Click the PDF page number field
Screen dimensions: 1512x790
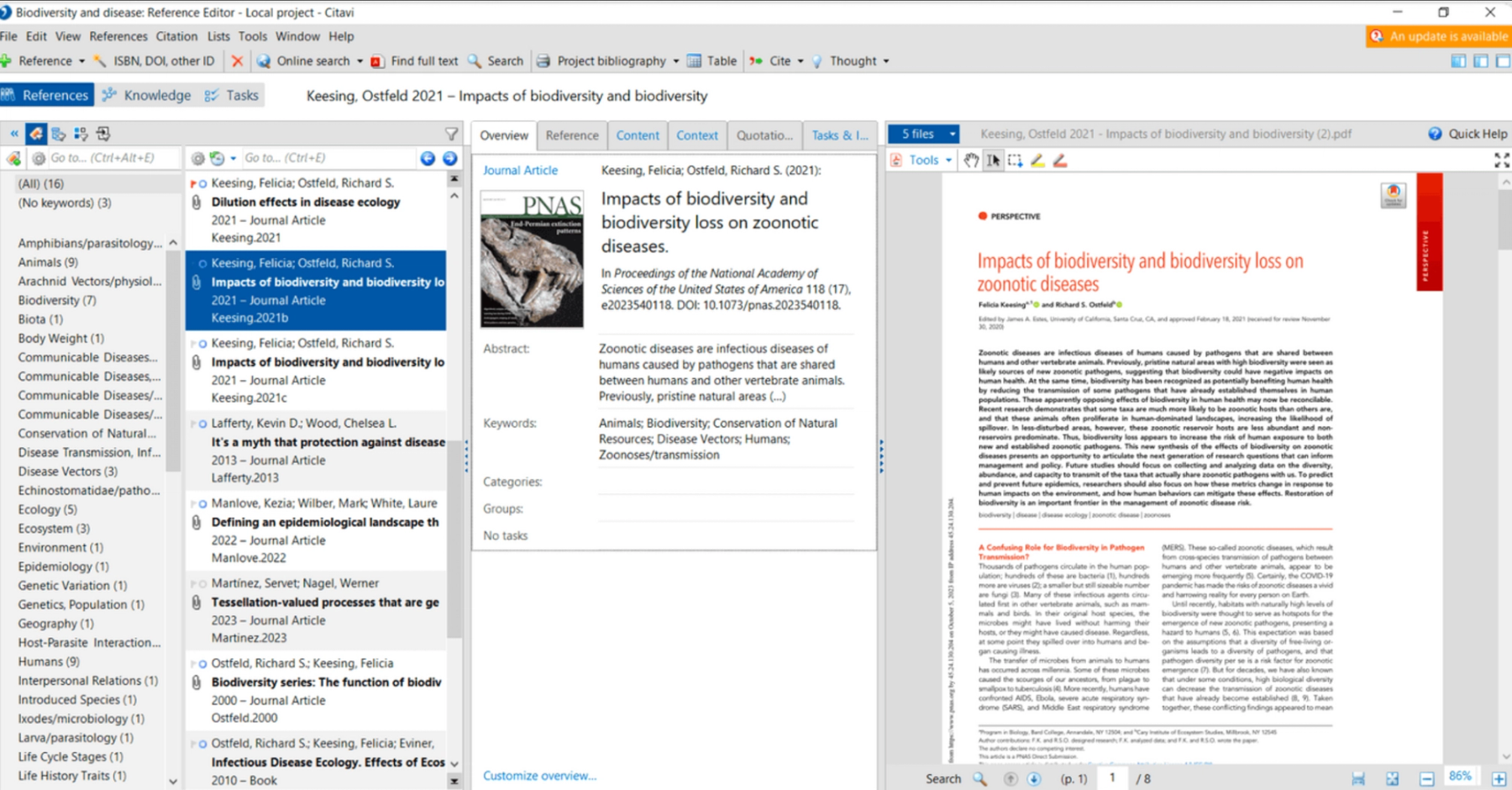pyautogui.click(x=1112, y=778)
